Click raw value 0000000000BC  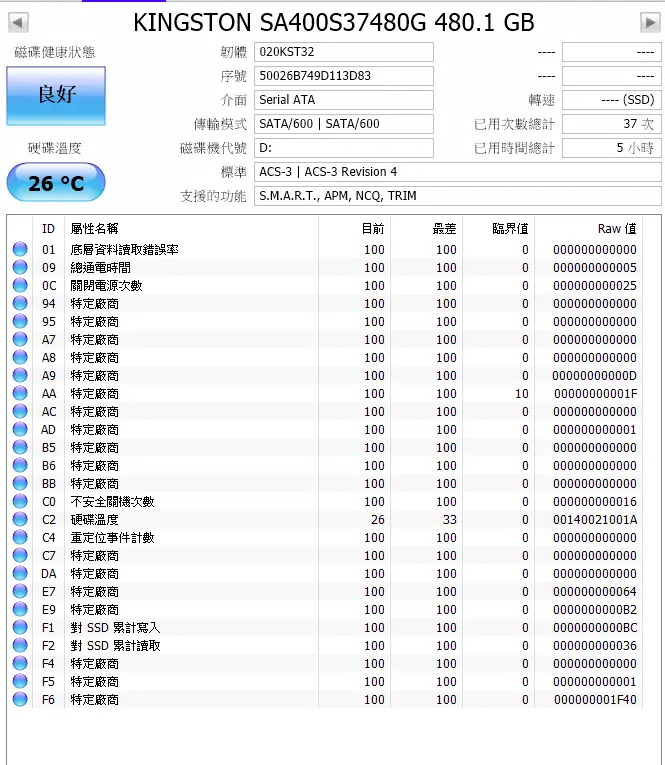595,628
